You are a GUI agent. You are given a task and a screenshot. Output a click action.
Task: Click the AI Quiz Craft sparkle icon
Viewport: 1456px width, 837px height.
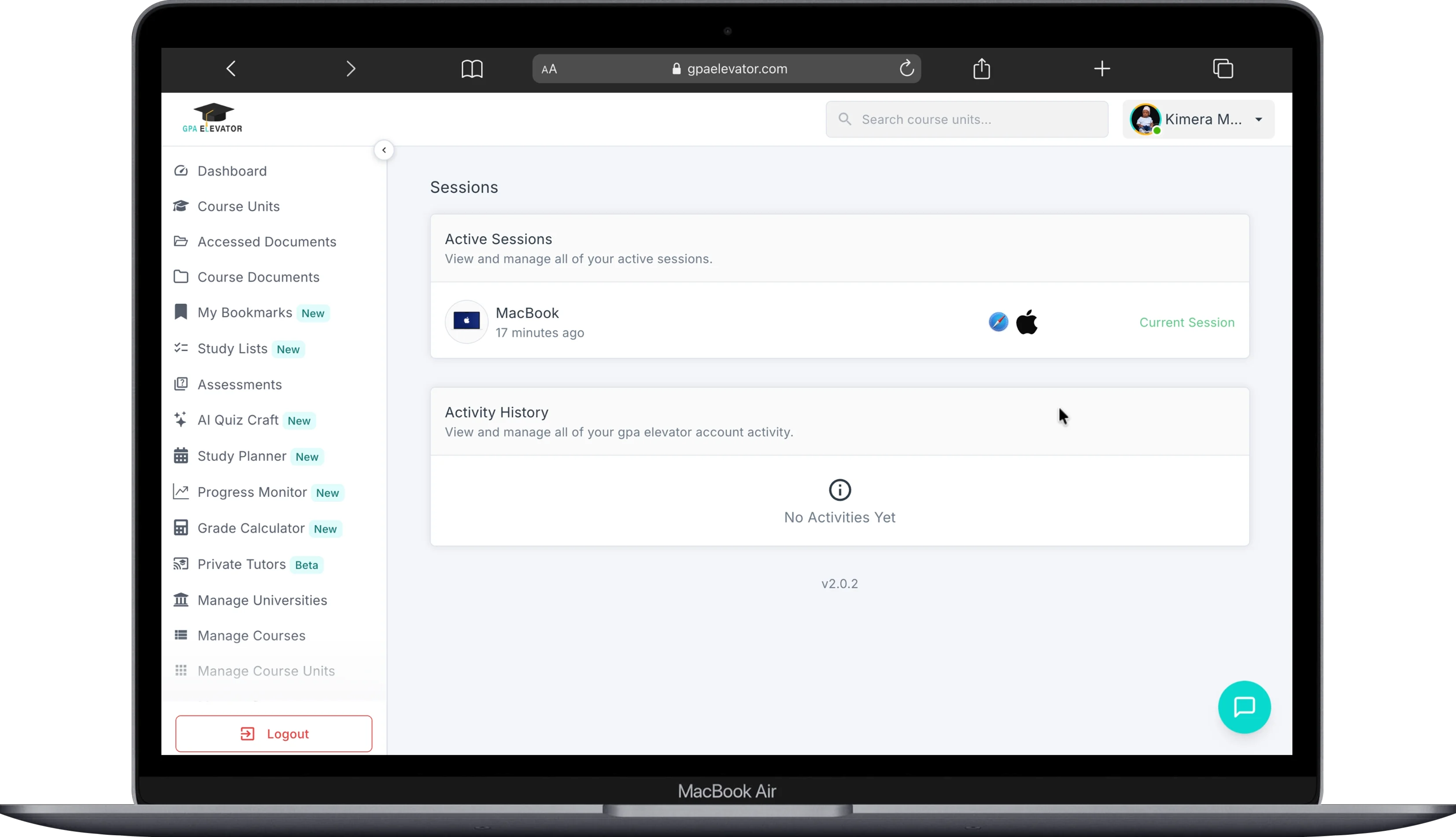point(181,419)
